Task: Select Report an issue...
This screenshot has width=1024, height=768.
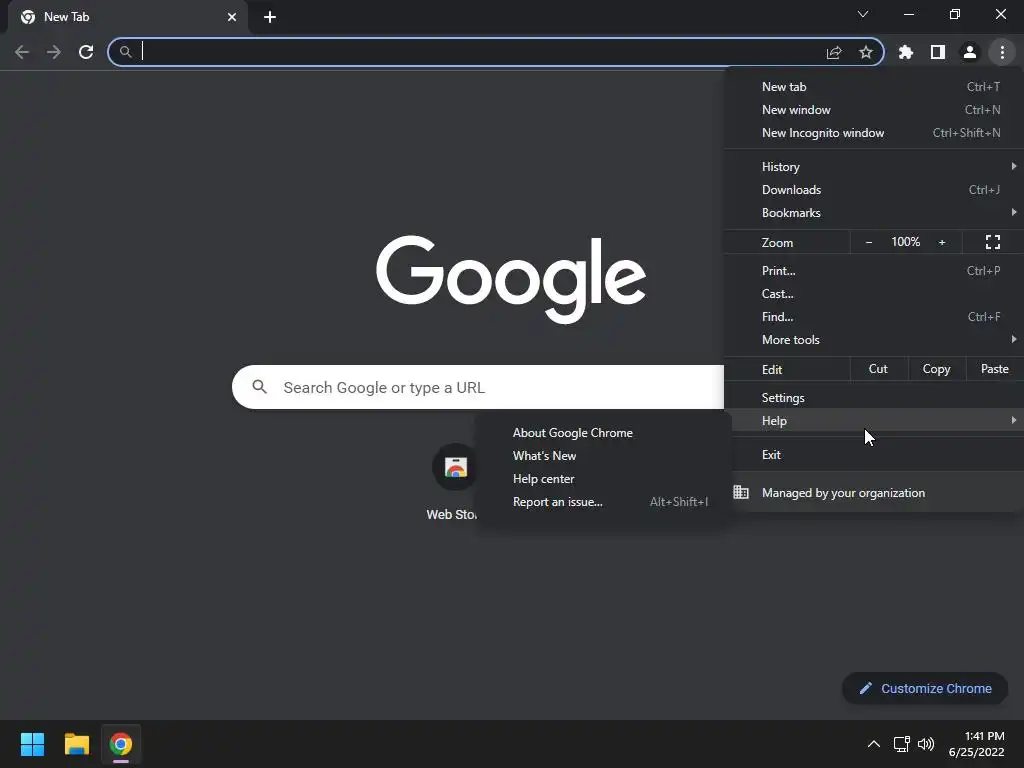Action: pyautogui.click(x=604, y=502)
